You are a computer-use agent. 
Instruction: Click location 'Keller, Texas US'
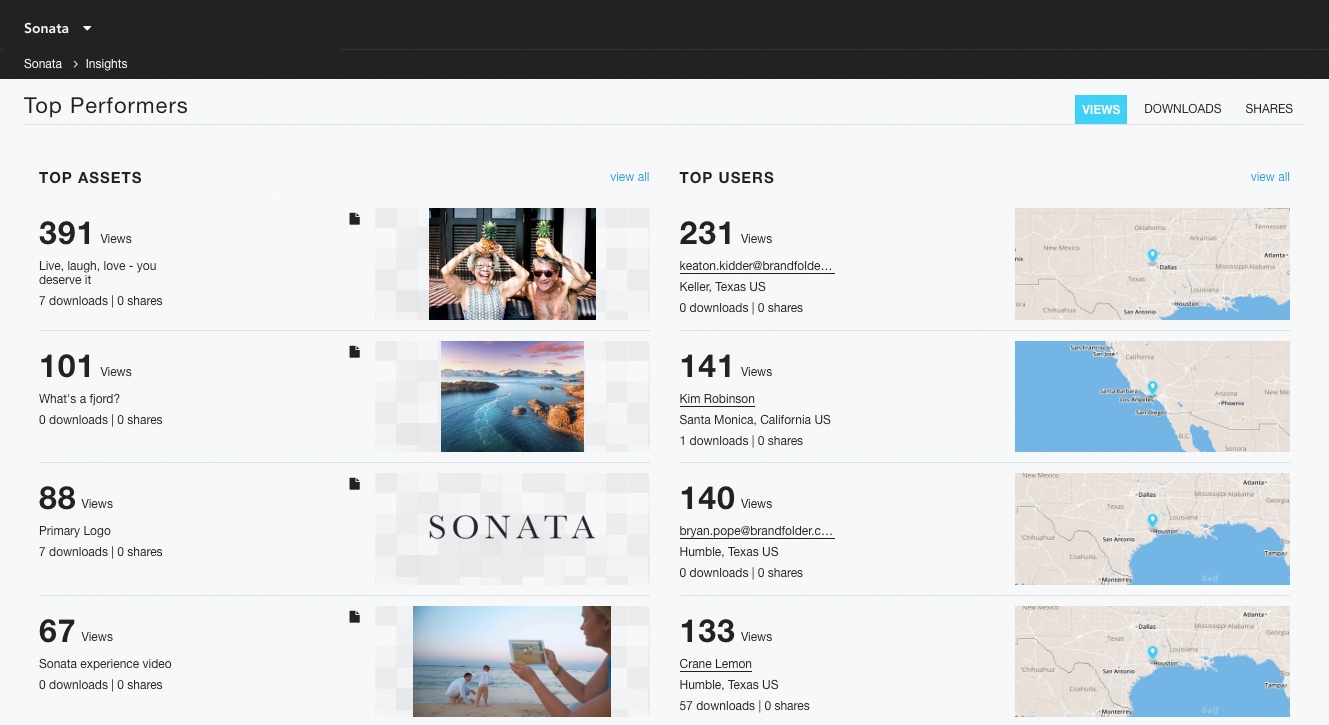pos(723,287)
